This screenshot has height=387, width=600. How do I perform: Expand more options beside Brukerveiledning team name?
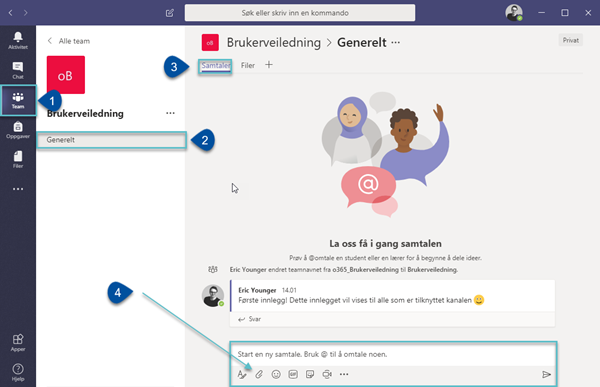[170, 113]
